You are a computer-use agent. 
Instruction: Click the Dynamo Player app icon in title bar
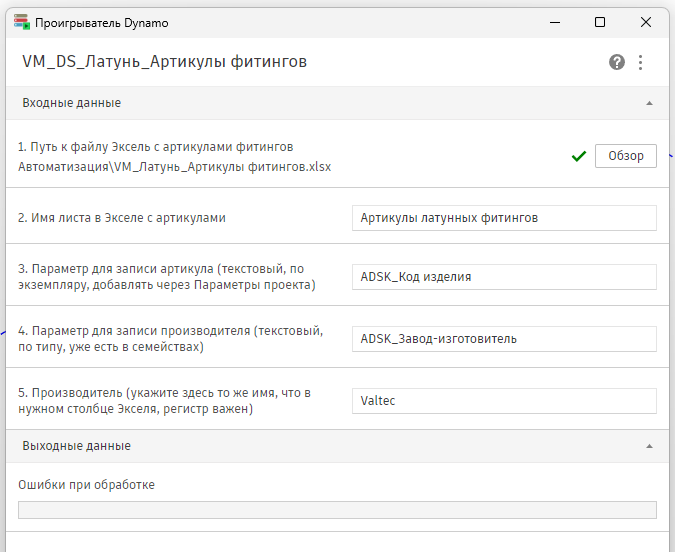[22, 22]
